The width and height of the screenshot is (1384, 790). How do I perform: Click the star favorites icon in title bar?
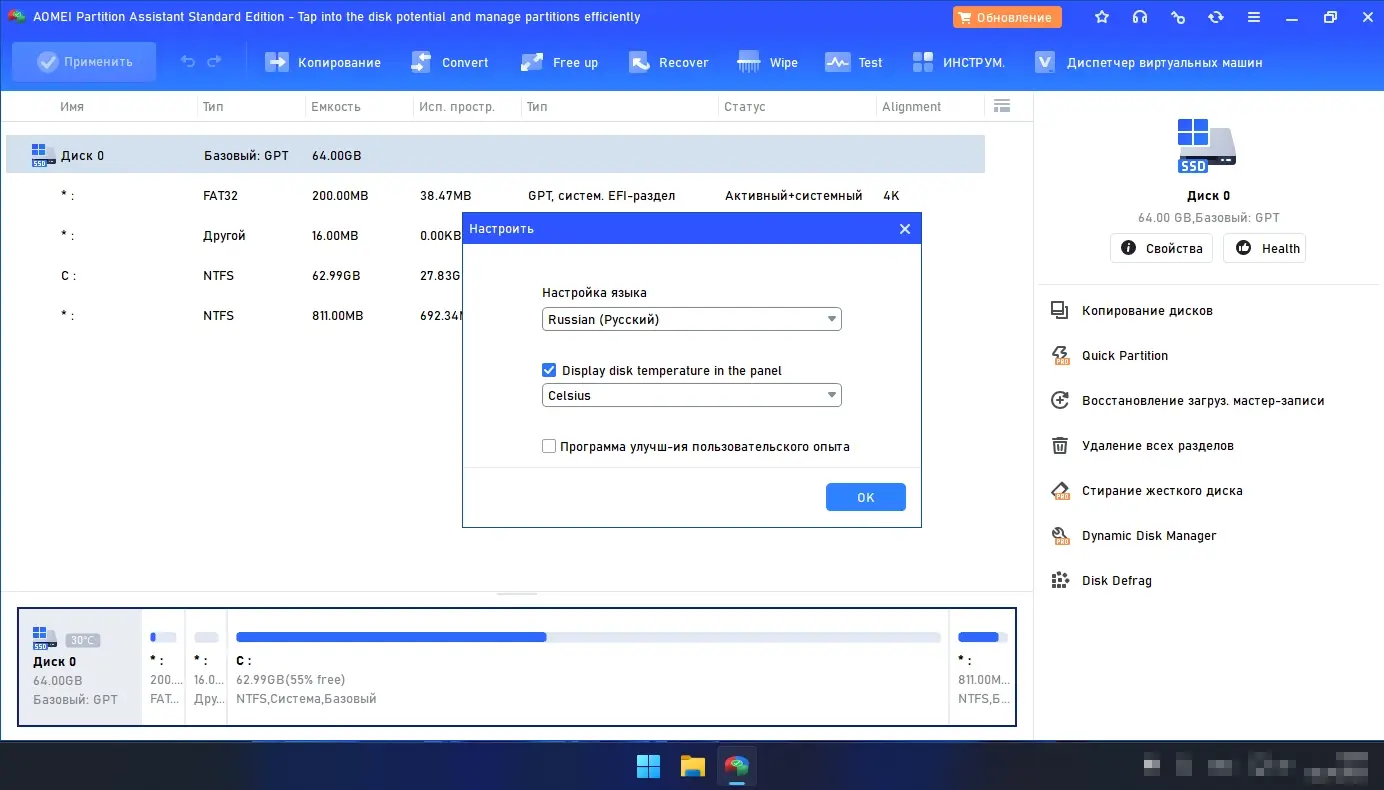tap(1102, 17)
